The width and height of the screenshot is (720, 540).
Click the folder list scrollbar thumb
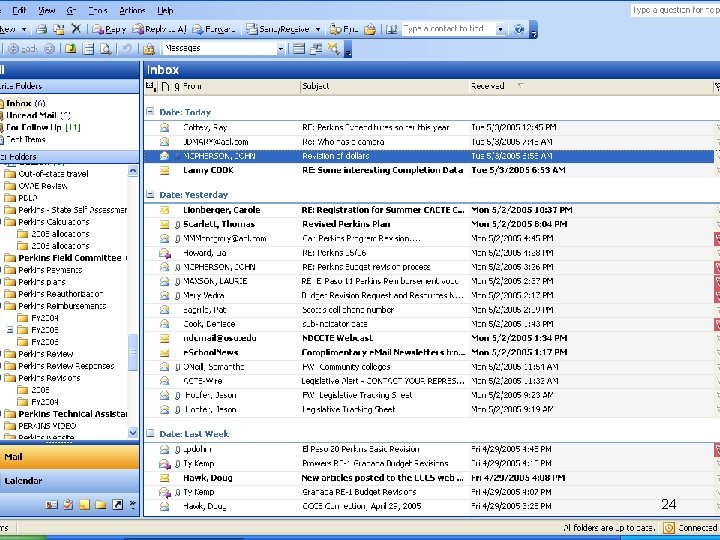tap(133, 353)
